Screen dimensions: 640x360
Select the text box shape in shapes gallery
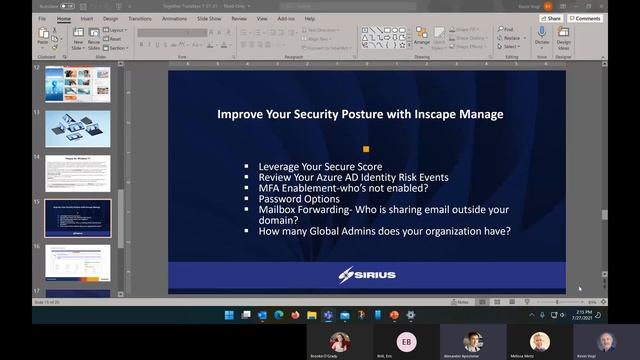click(x=365, y=30)
